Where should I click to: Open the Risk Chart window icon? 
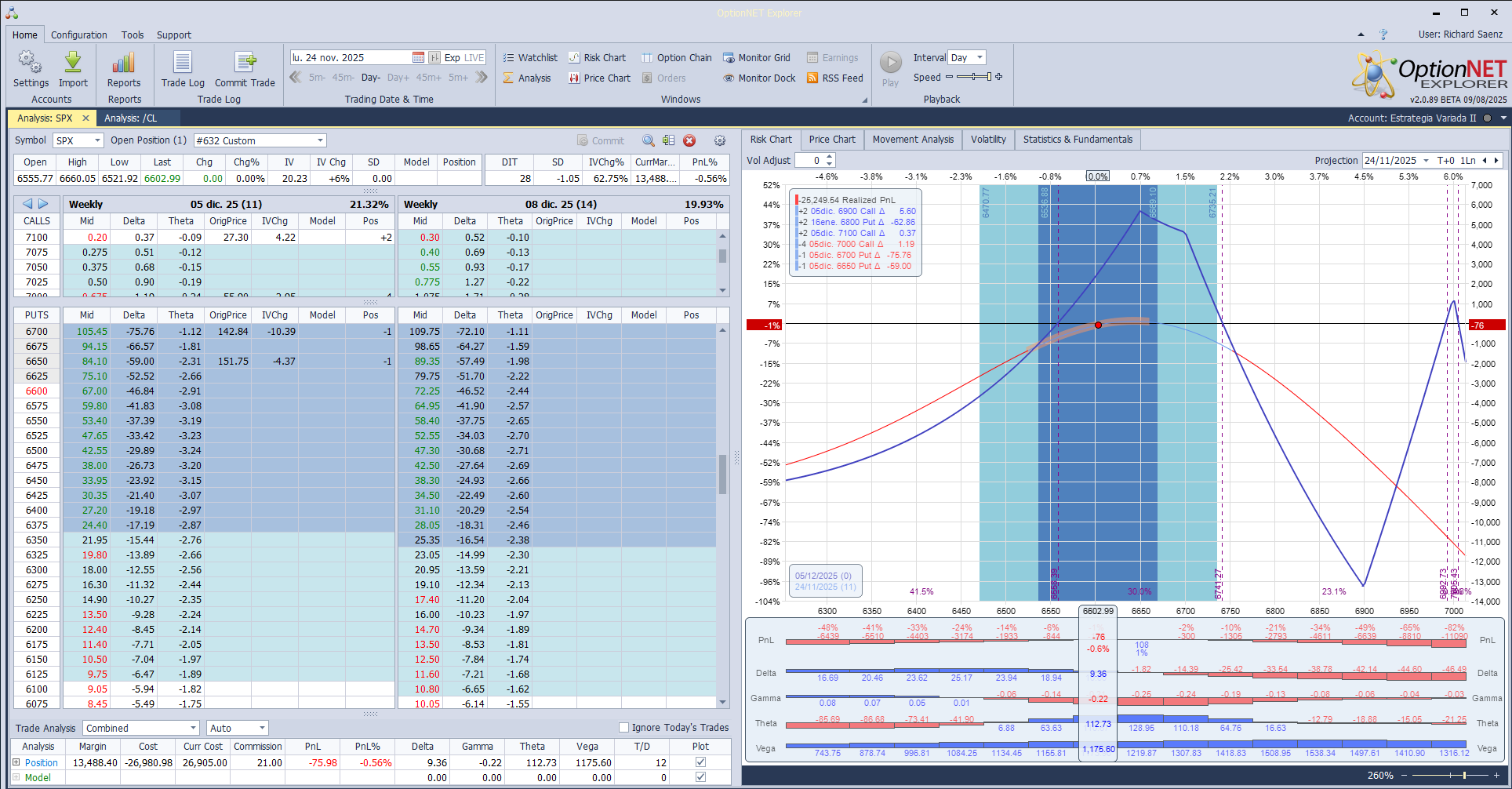click(x=574, y=58)
